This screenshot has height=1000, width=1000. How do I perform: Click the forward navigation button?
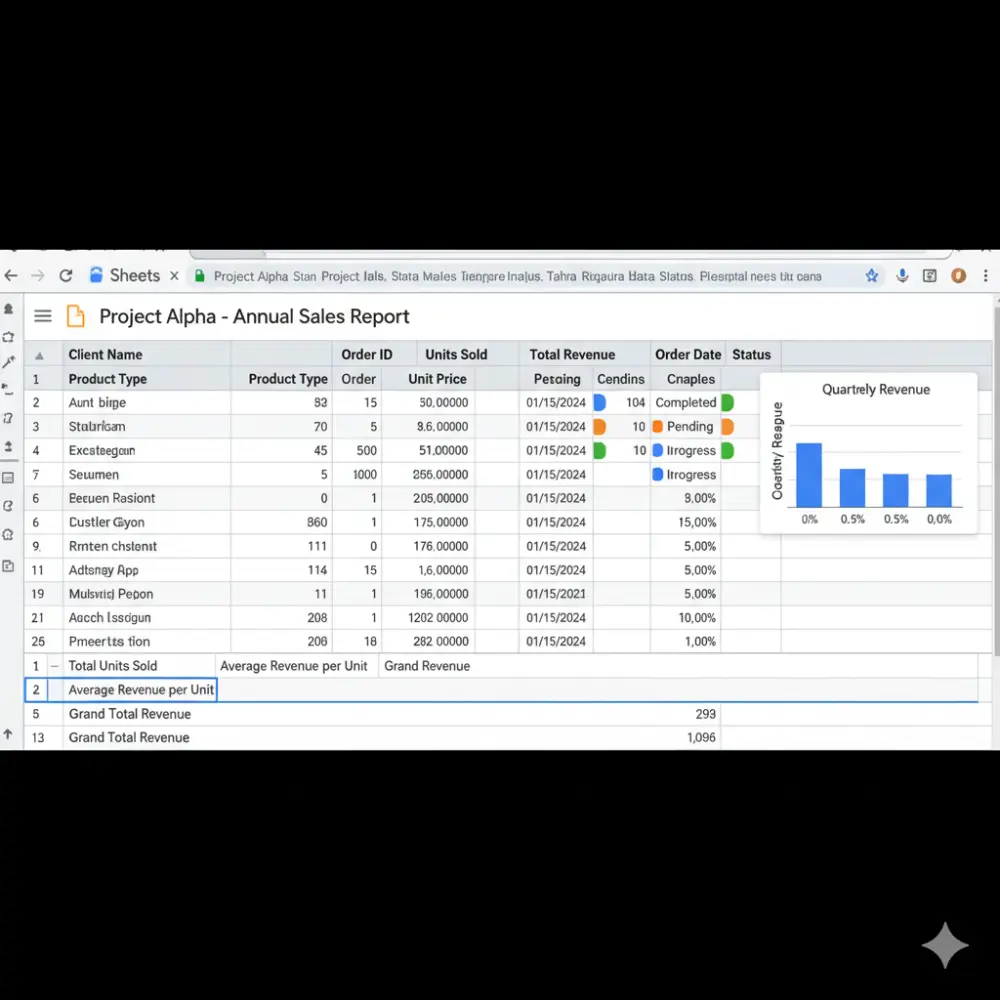[x=38, y=275]
